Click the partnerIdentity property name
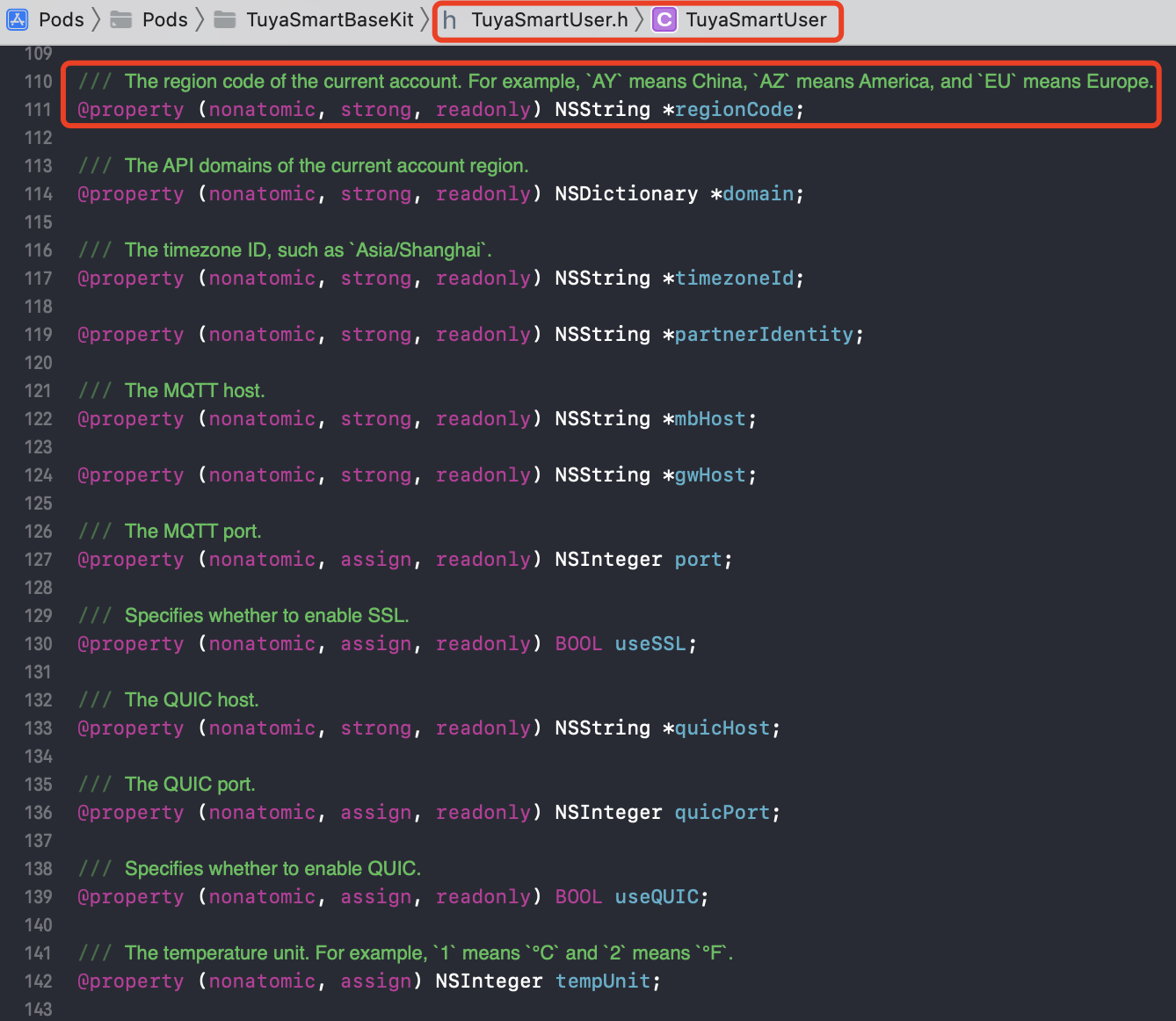Image resolution: width=1176 pixels, height=1021 pixels. [764, 334]
